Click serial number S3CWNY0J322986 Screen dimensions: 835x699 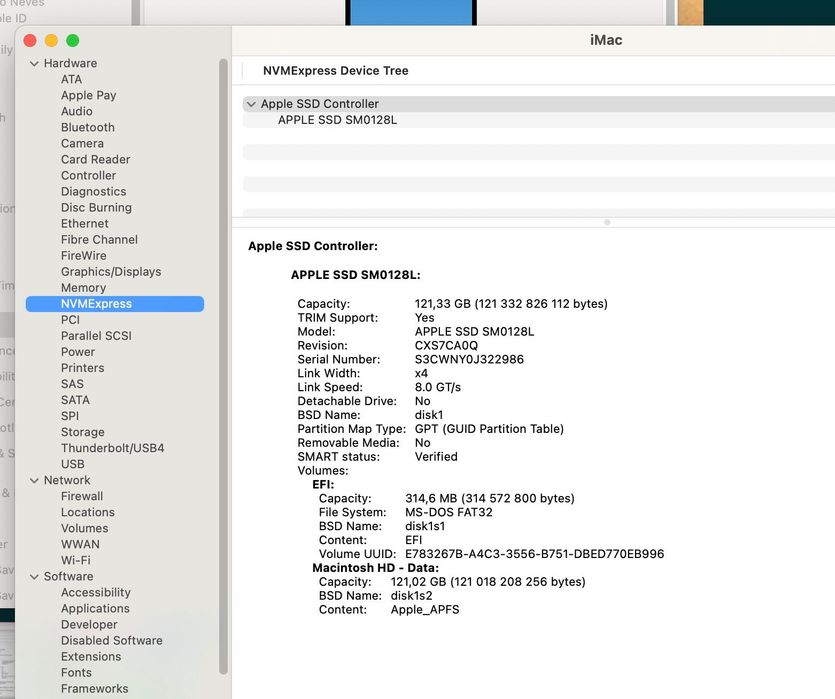click(x=469, y=359)
